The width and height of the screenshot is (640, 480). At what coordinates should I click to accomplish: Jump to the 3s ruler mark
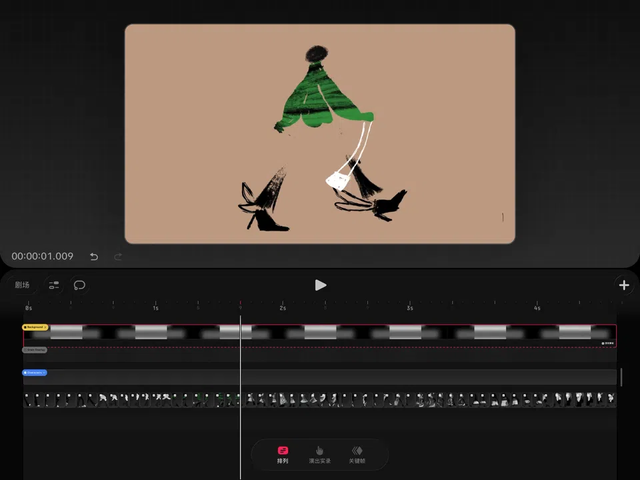point(410,306)
